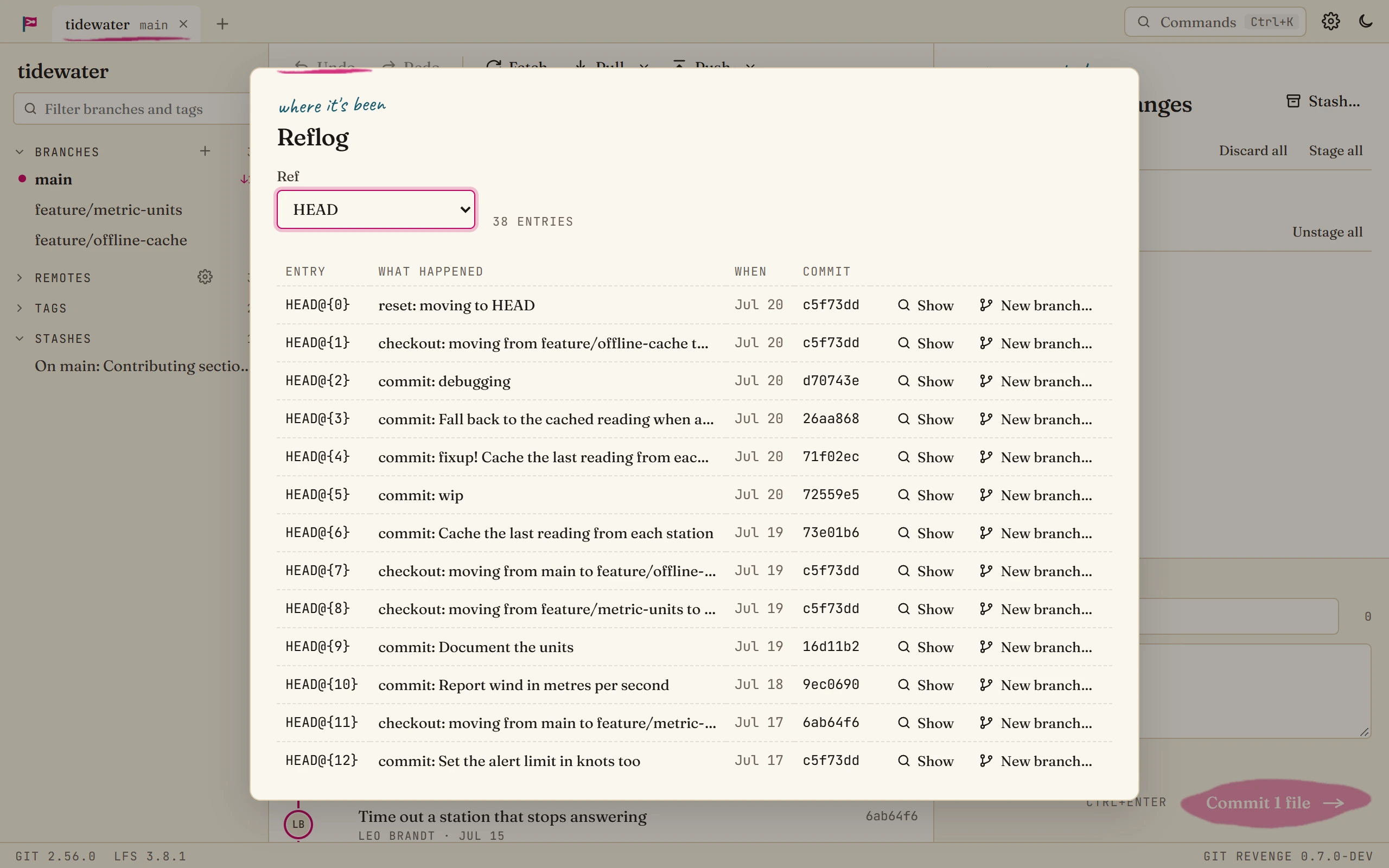The width and height of the screenshot is (1389, 868).
Task: Collapse the BRANCHES section
Action: click(20, 151)
